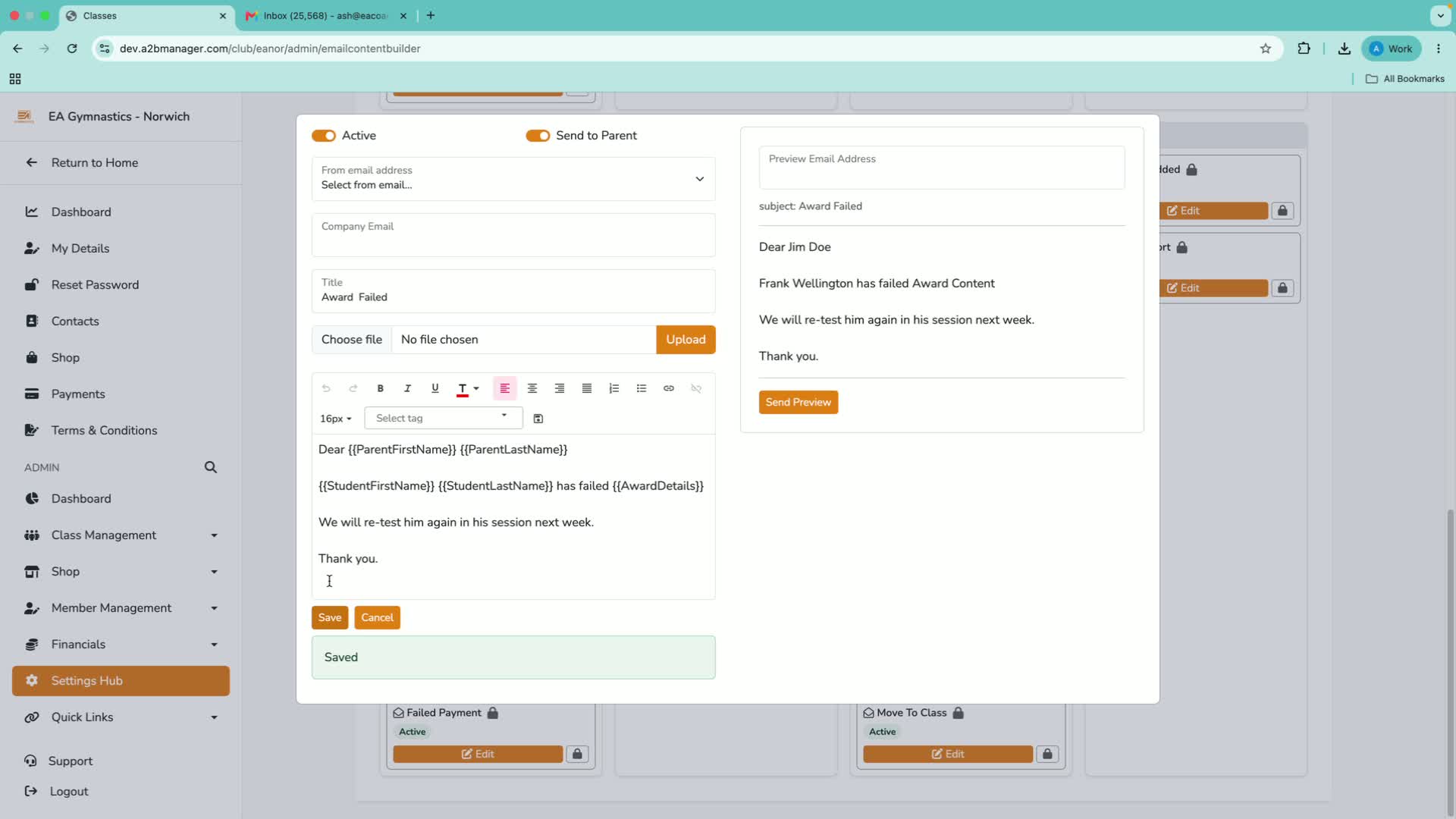Viewport: 1456px width, 819px height.
Task: Open Settings Hub in the sidebar
Action: [121, 681]
